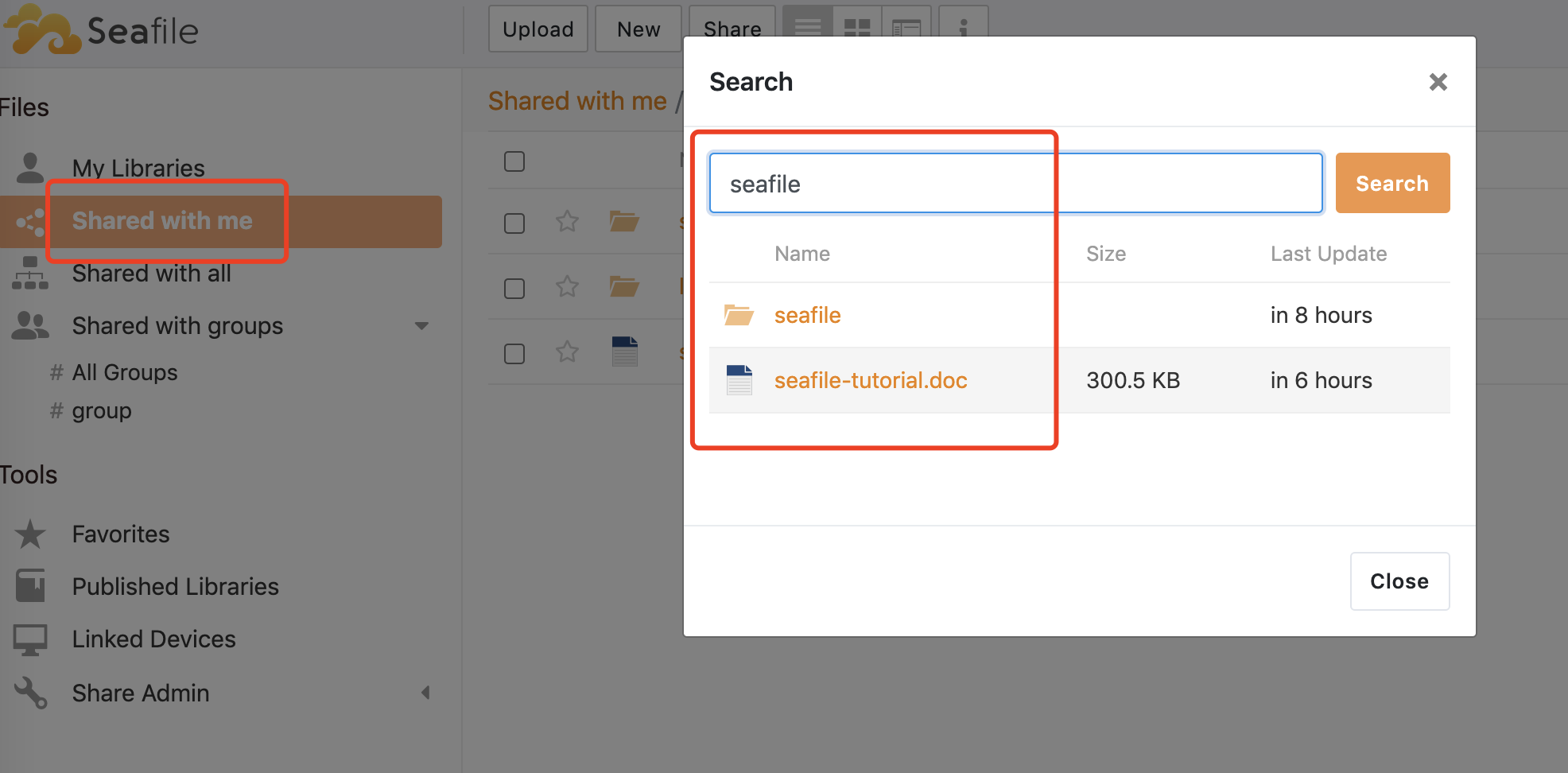Switch to grid view mode
The width and height of the screenshot is (1568, 773).
pyautogui.click(x=857, y=27)
